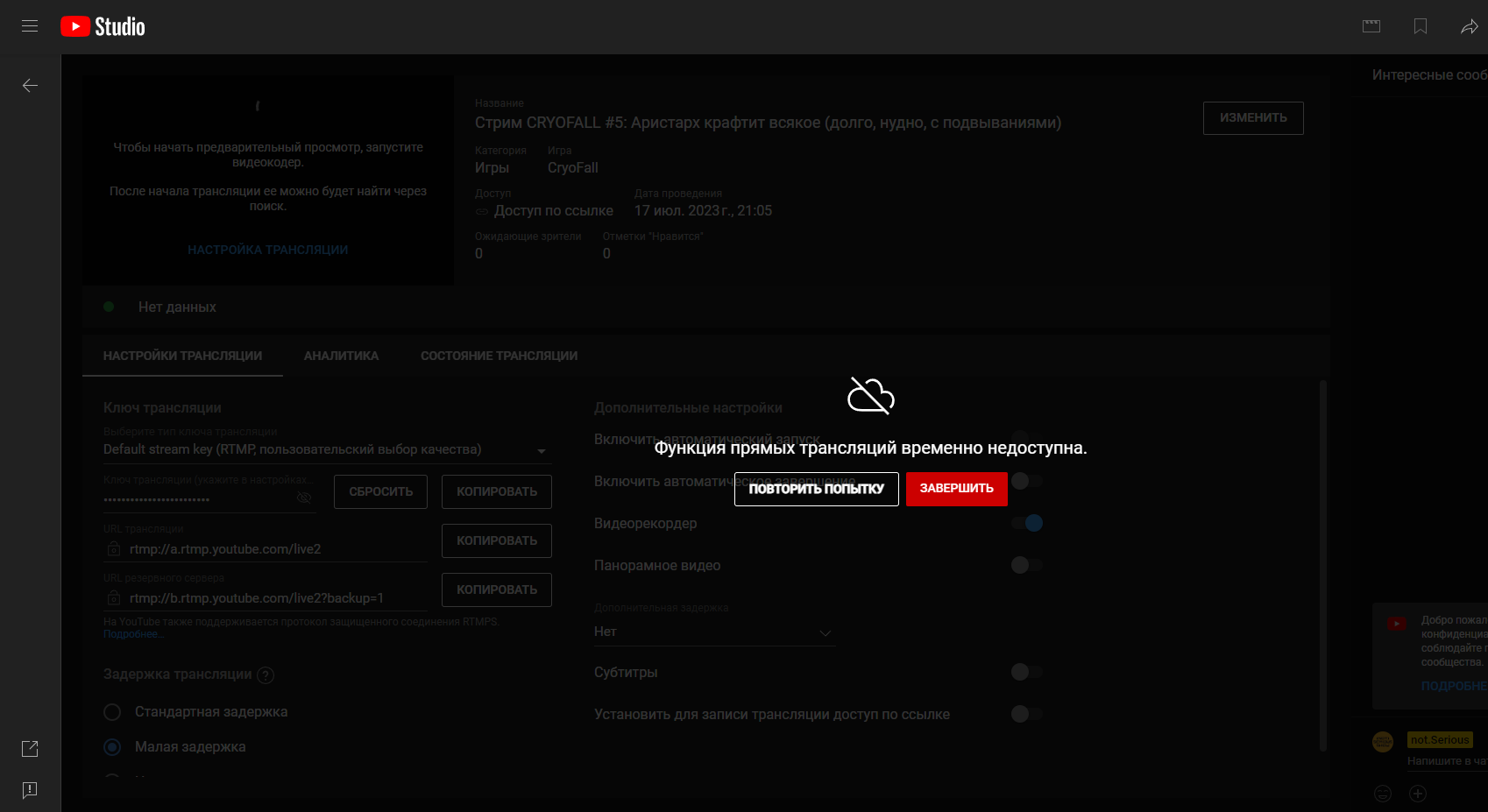Copy the rtmp://a.rtmp stream URL
This screenshot has width=1488, height=812.
coord(497,540)
